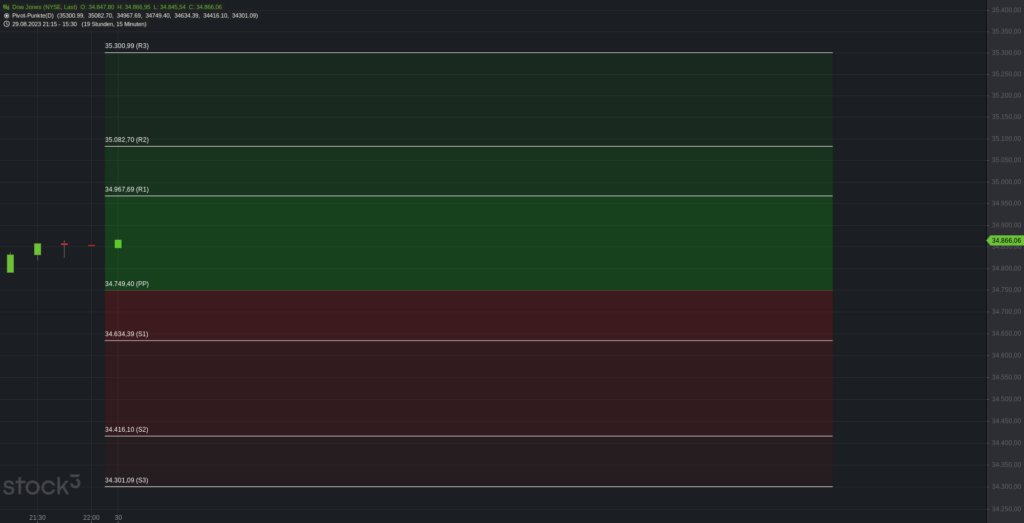The height and width of the screenshot is (523, 1024).
Task: Click the 21:30 mark on time axis
Action: pos(37,517)
